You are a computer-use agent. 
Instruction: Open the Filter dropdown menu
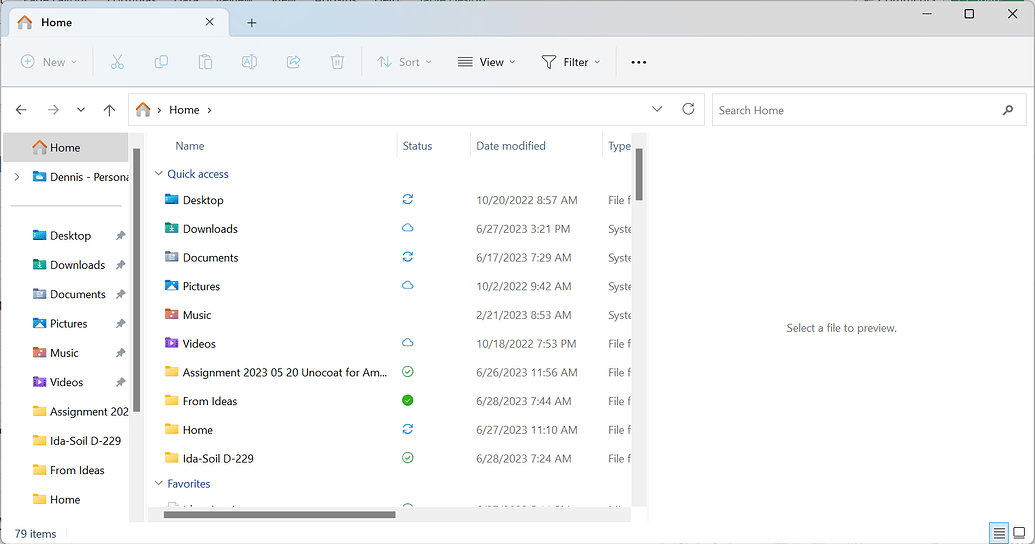tap(571, 62)
